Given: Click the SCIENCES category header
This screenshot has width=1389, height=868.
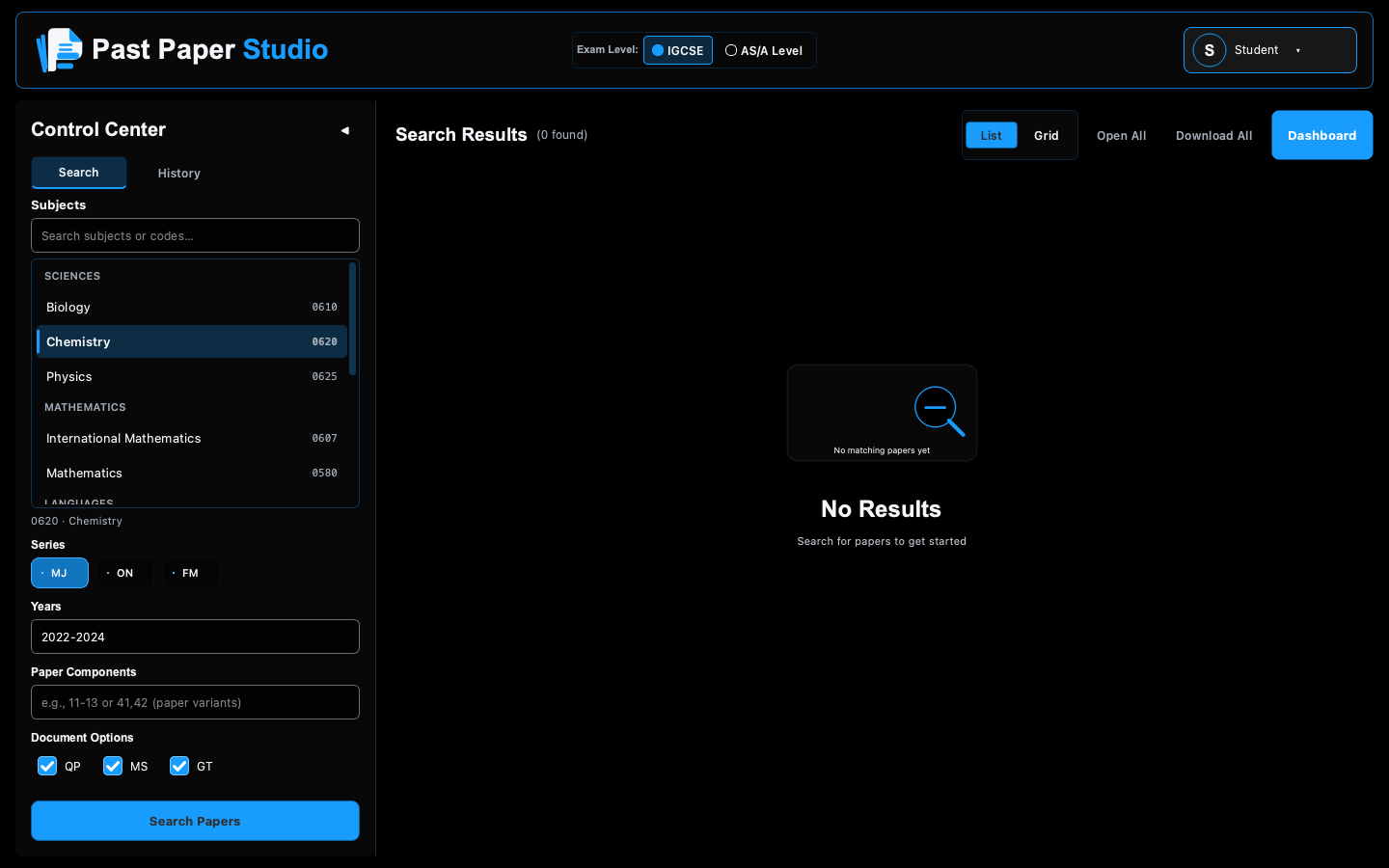Looking at the screenshot, I should [72, 276].
